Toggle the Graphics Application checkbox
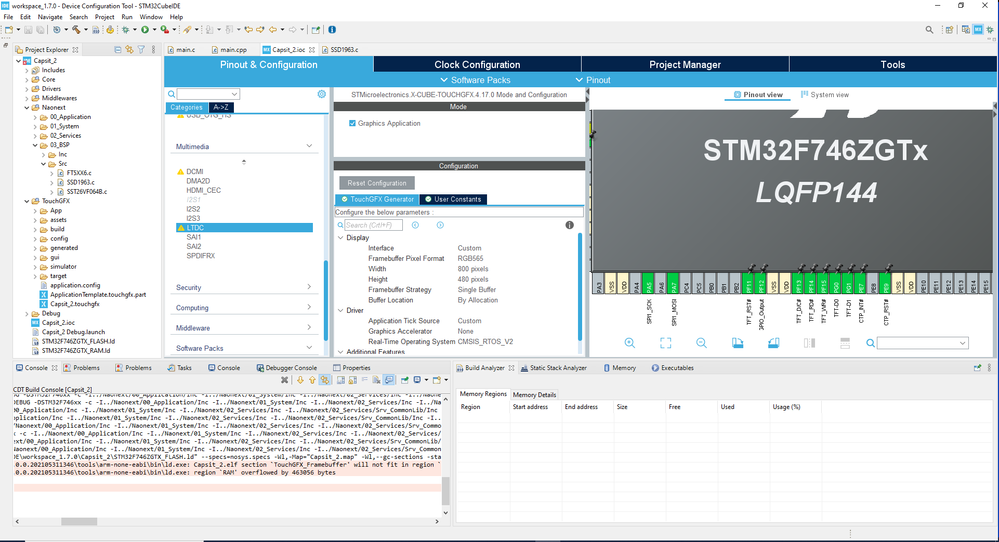The image size is (999, 542). point(352,123)
